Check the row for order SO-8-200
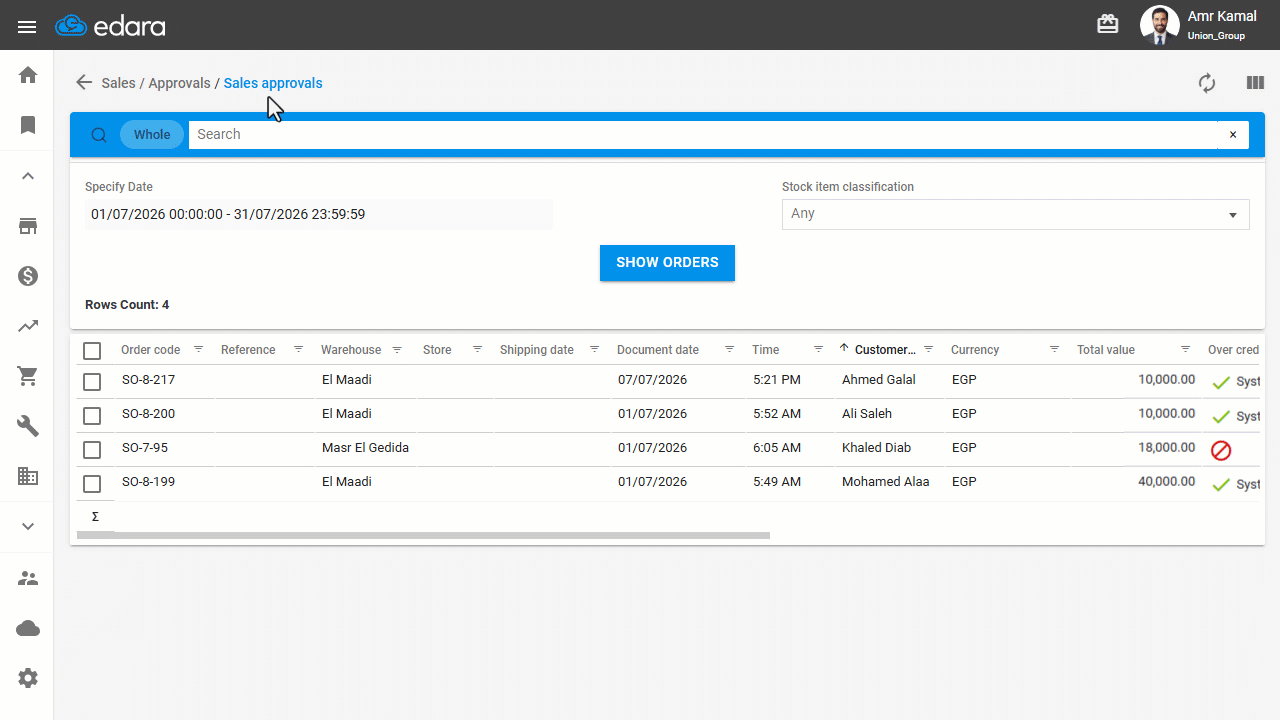Screen dimensions: 1280x720 [92, 415]
